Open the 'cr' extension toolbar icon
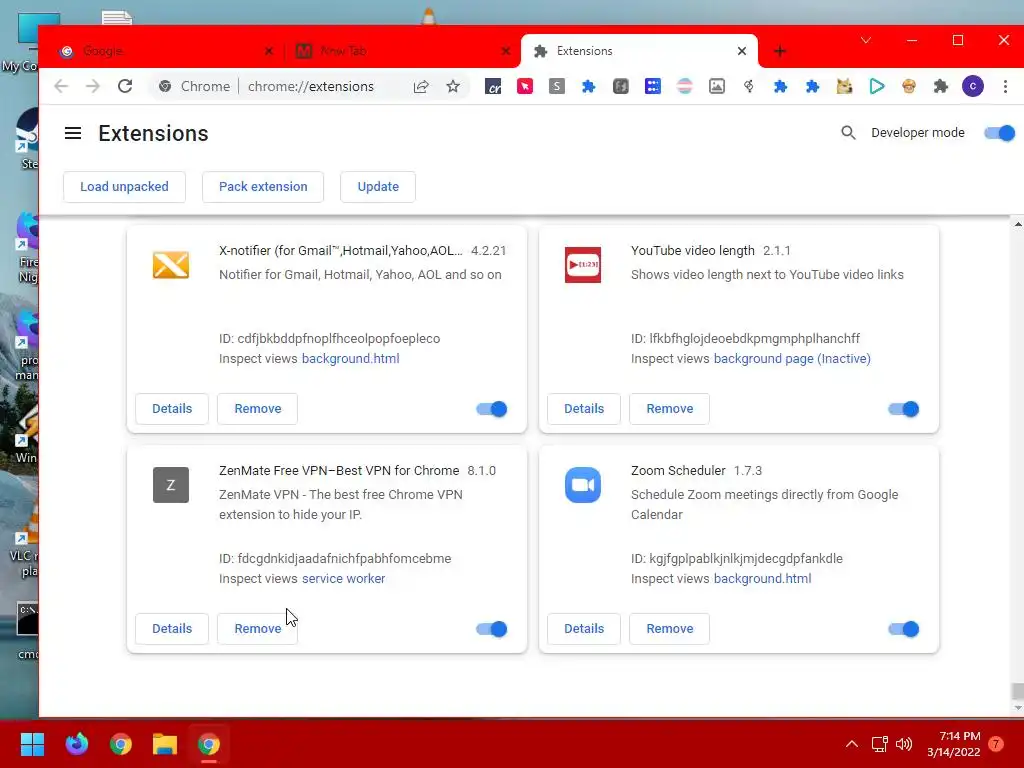The image size is (1024, 768). tap(493, 86)
